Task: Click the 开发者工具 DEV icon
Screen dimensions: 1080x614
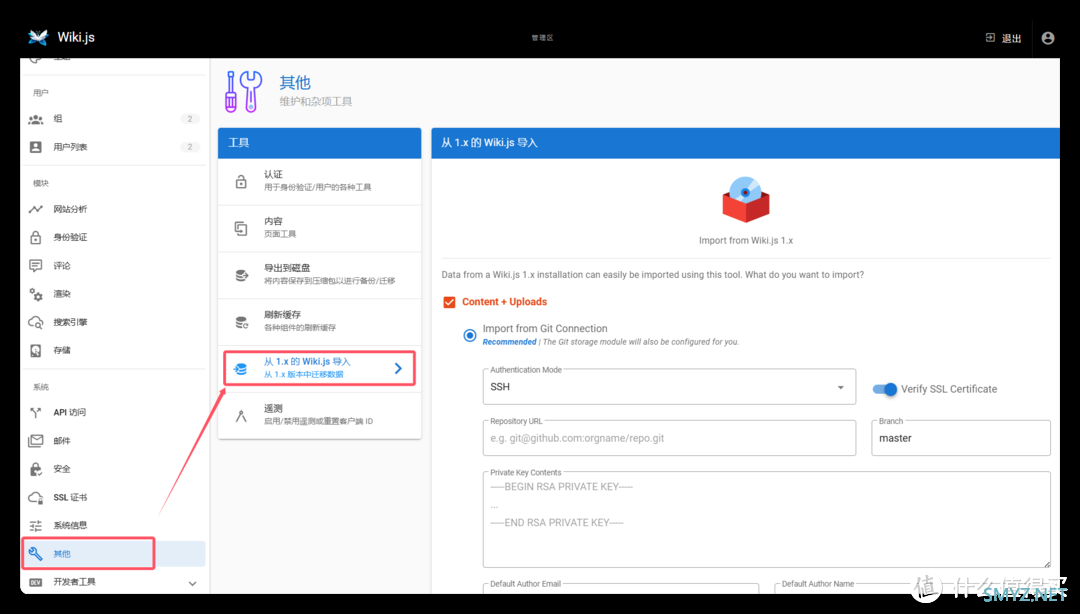Action: coord(36,582)
